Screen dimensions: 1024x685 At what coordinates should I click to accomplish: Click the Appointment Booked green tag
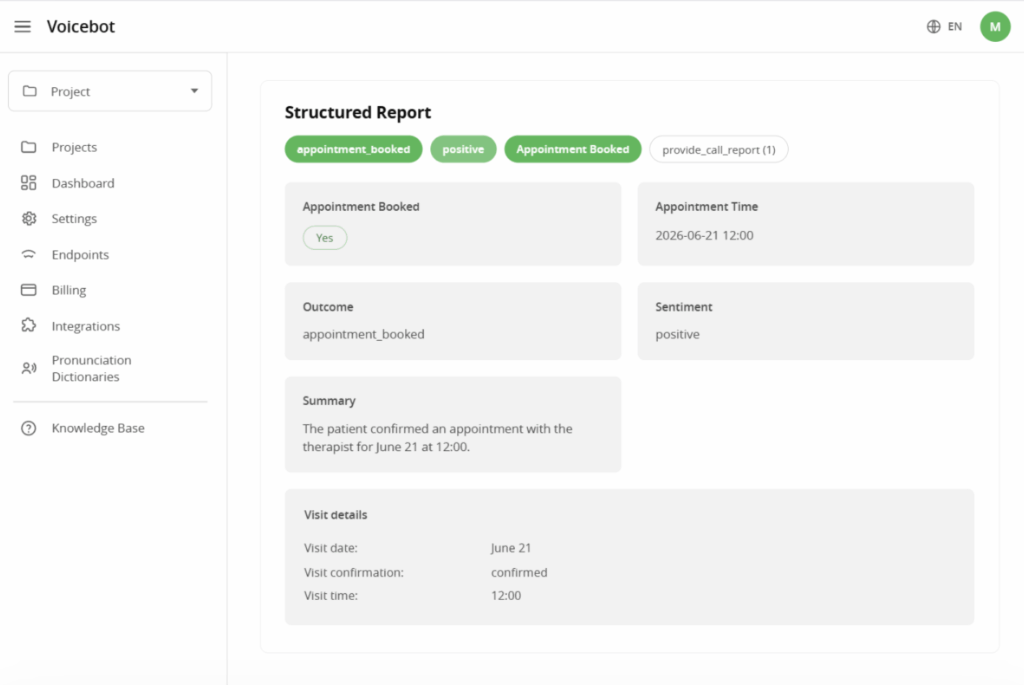coord(573,149)
